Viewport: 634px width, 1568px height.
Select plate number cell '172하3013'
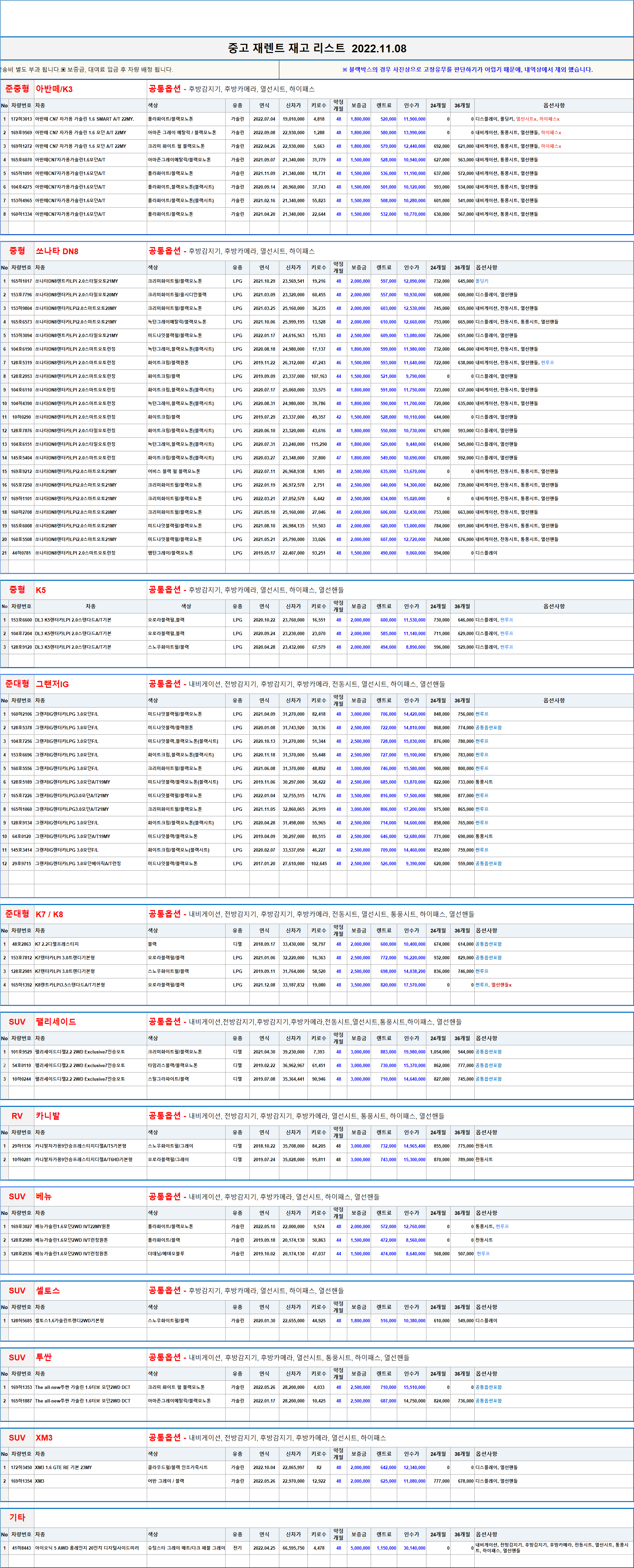tap(21, 119)
